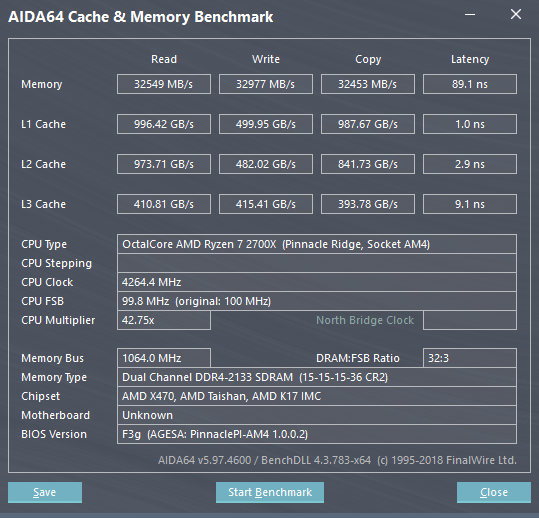Click the AIDA64 version copyright text
This screenshot has height=518, width=539.
coord(337,460)
